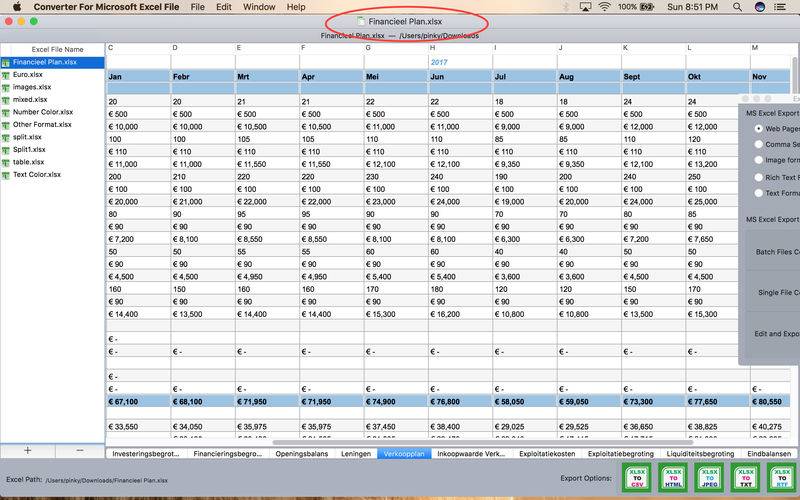Select the active Verkoopplan sheet tab
The height and width of the screenshot is (500, 800).
point(404,454)
